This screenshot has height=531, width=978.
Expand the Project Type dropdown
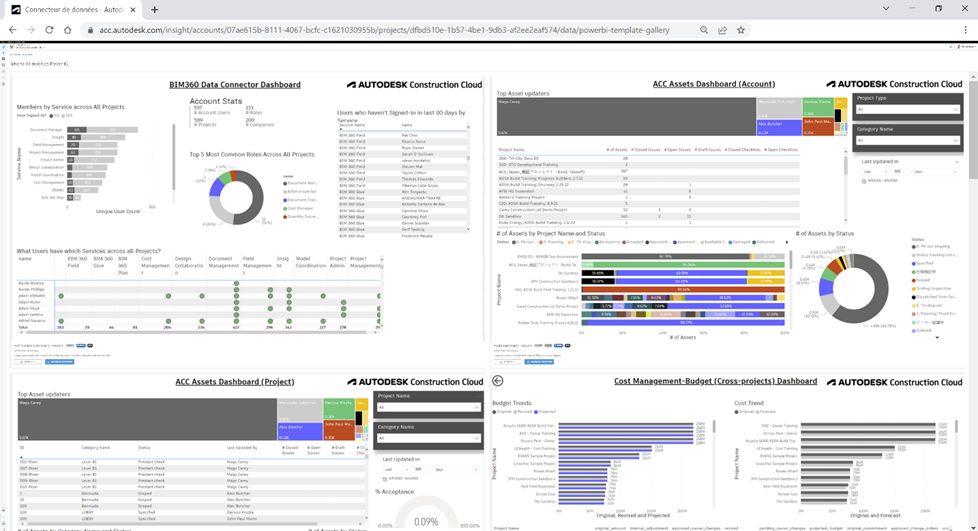(x=908, y=109)
